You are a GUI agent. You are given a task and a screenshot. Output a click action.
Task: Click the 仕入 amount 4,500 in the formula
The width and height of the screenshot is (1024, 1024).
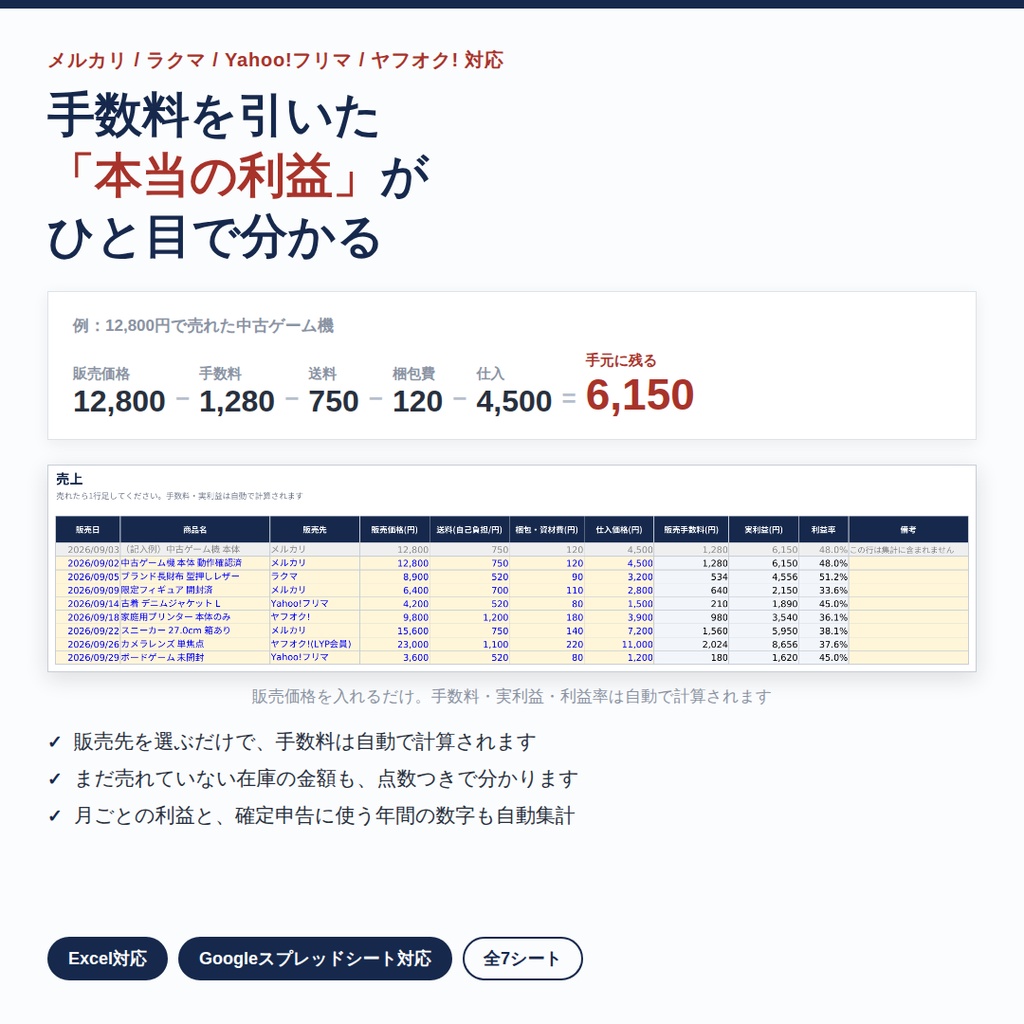point(514,401)
